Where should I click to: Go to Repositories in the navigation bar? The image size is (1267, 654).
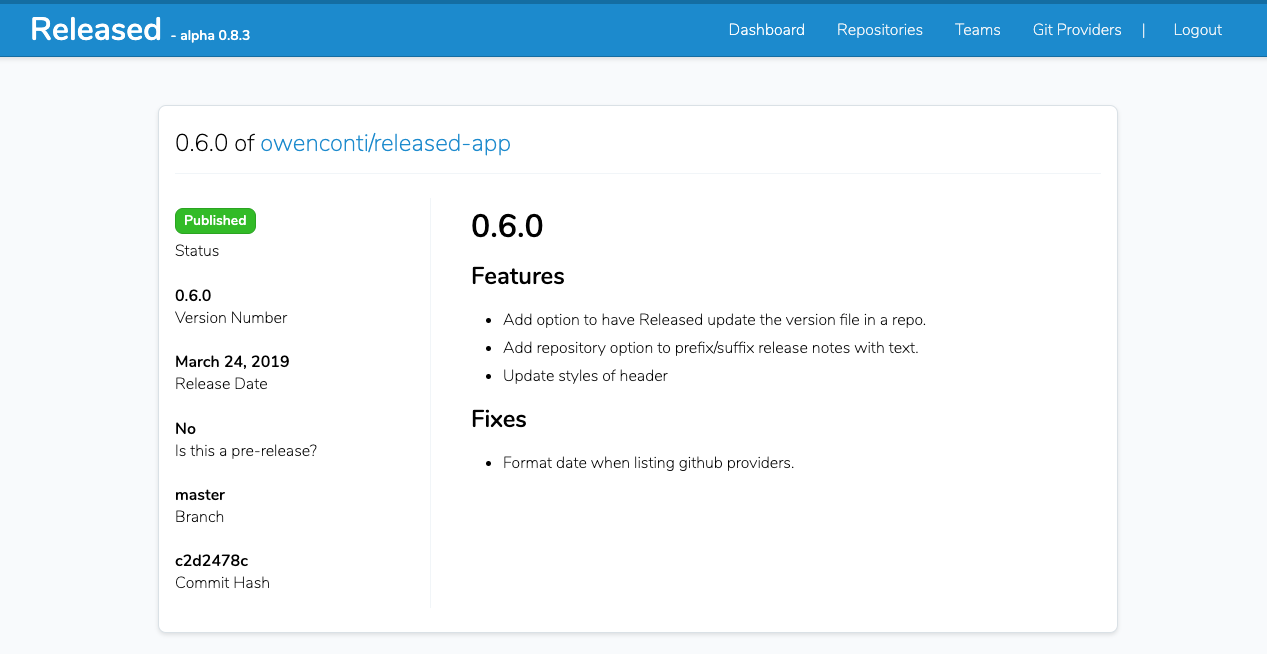coord(879,30)
